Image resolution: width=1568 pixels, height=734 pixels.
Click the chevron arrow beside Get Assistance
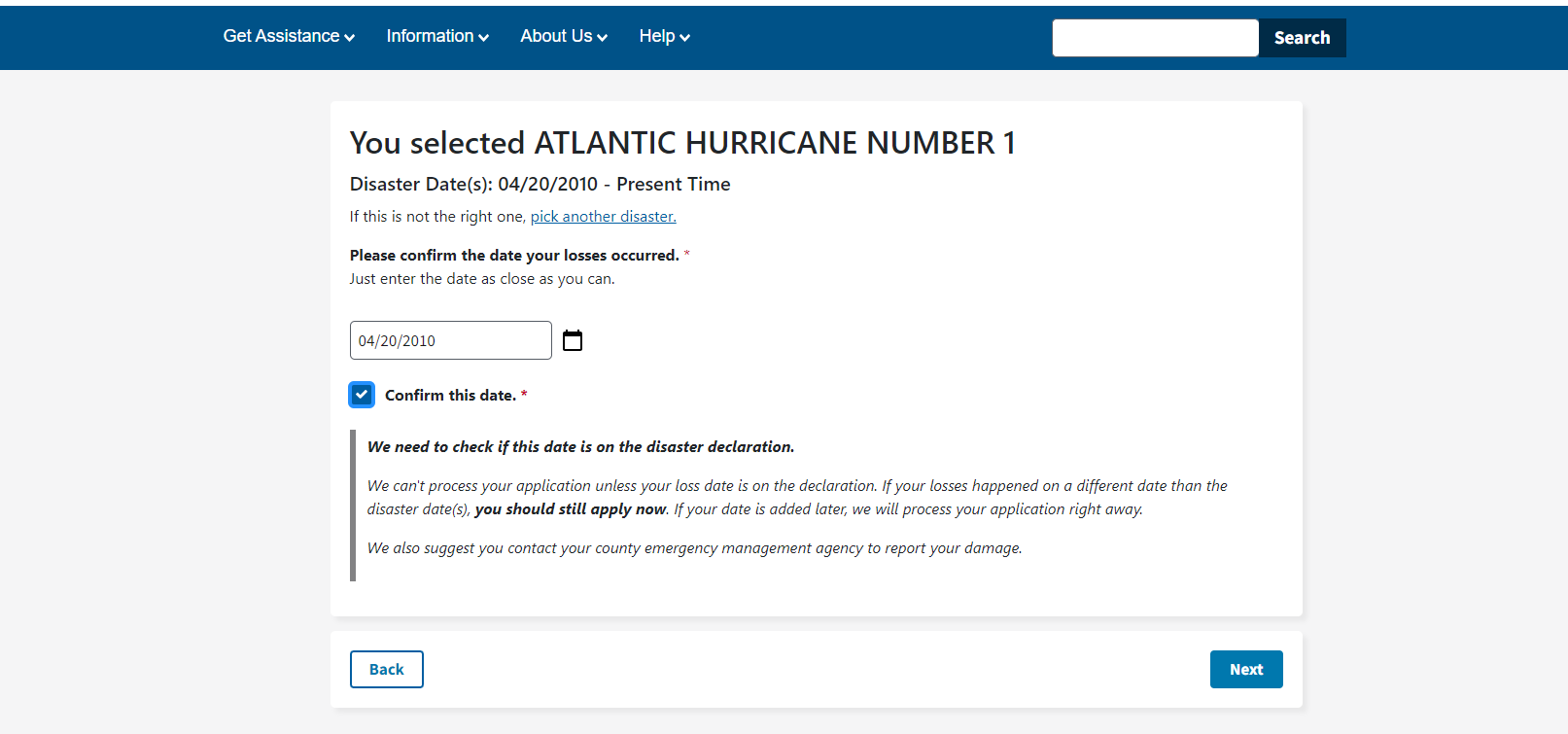tap(350, 38)
